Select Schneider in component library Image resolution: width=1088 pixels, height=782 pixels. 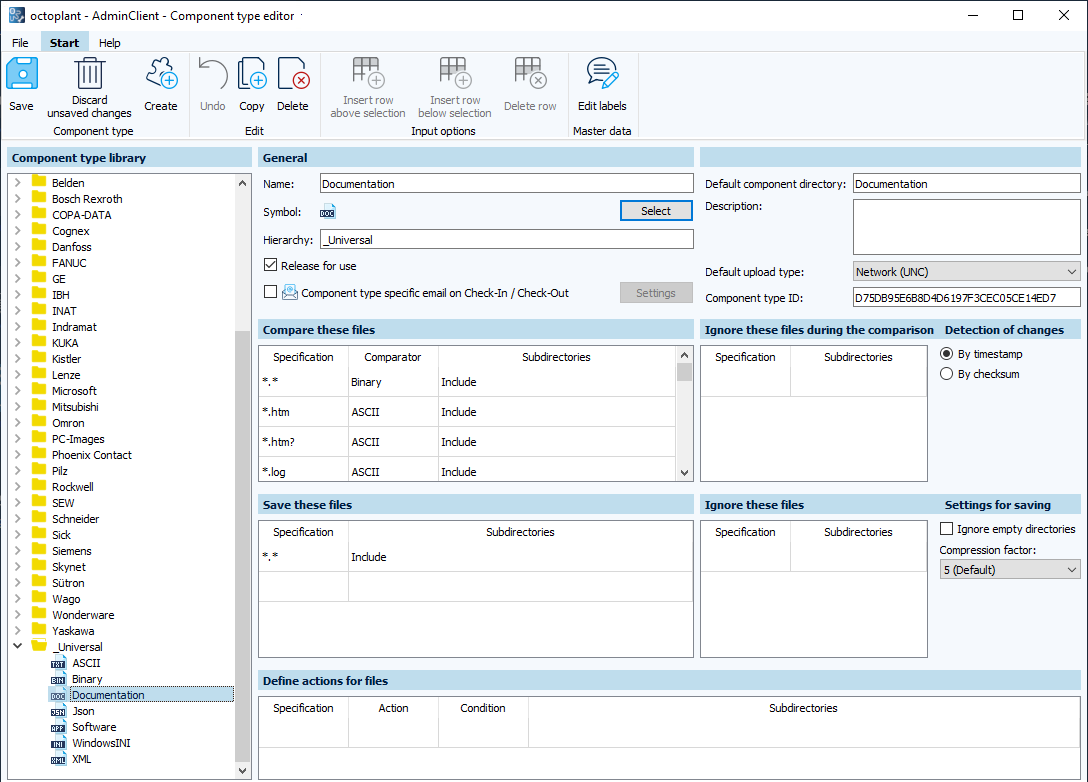[x=76, y=518]
